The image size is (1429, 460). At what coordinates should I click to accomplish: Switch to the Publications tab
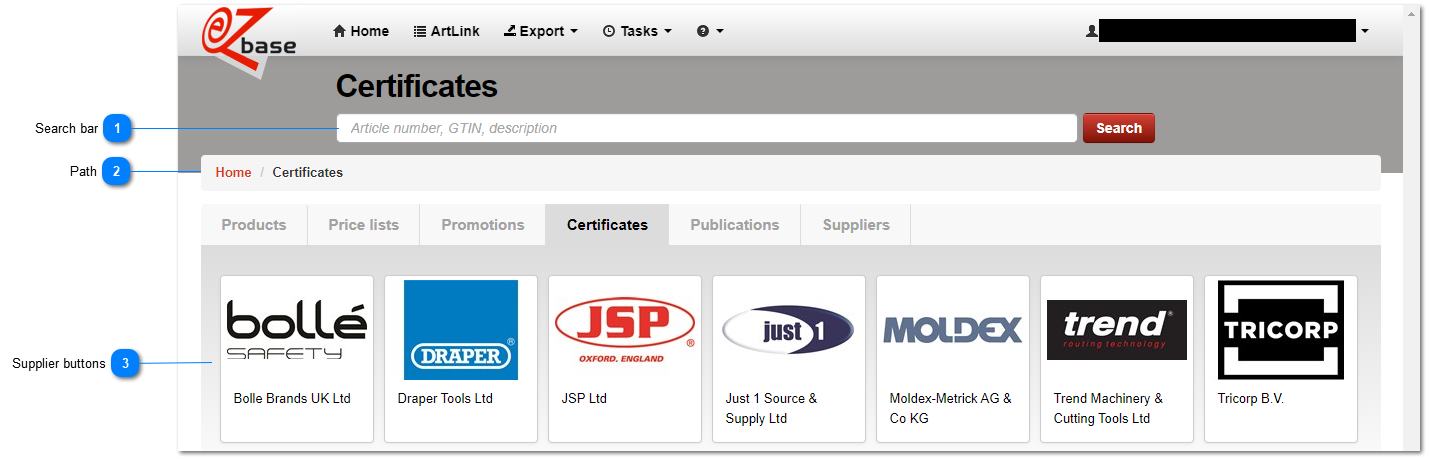click(x=735, y=225)
